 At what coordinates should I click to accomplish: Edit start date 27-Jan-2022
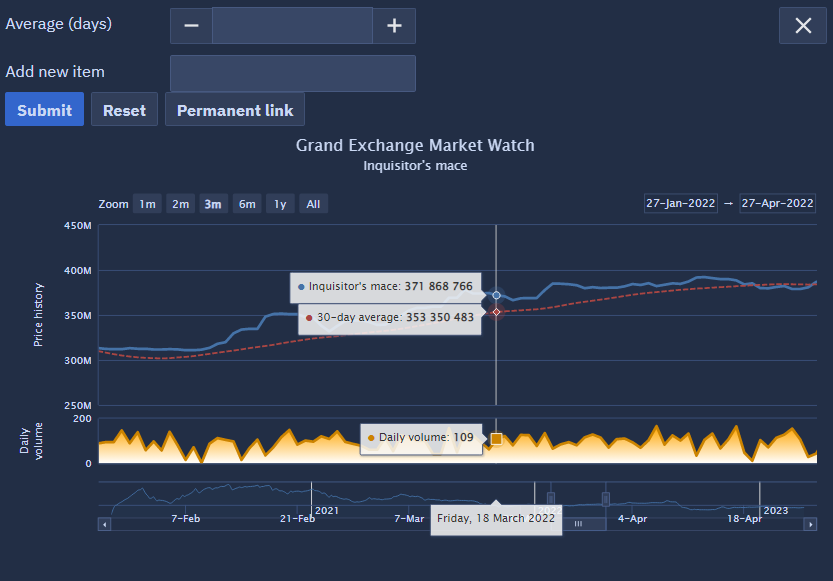(x=681, y=203)
